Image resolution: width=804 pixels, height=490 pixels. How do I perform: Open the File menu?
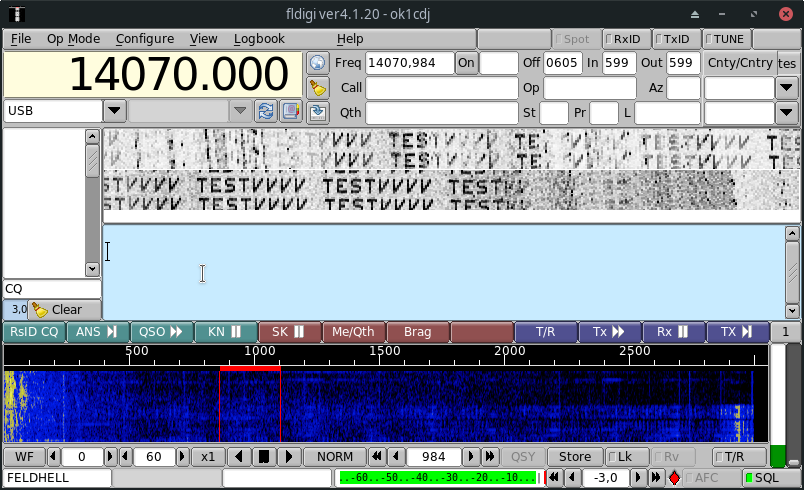click(21, 39)
